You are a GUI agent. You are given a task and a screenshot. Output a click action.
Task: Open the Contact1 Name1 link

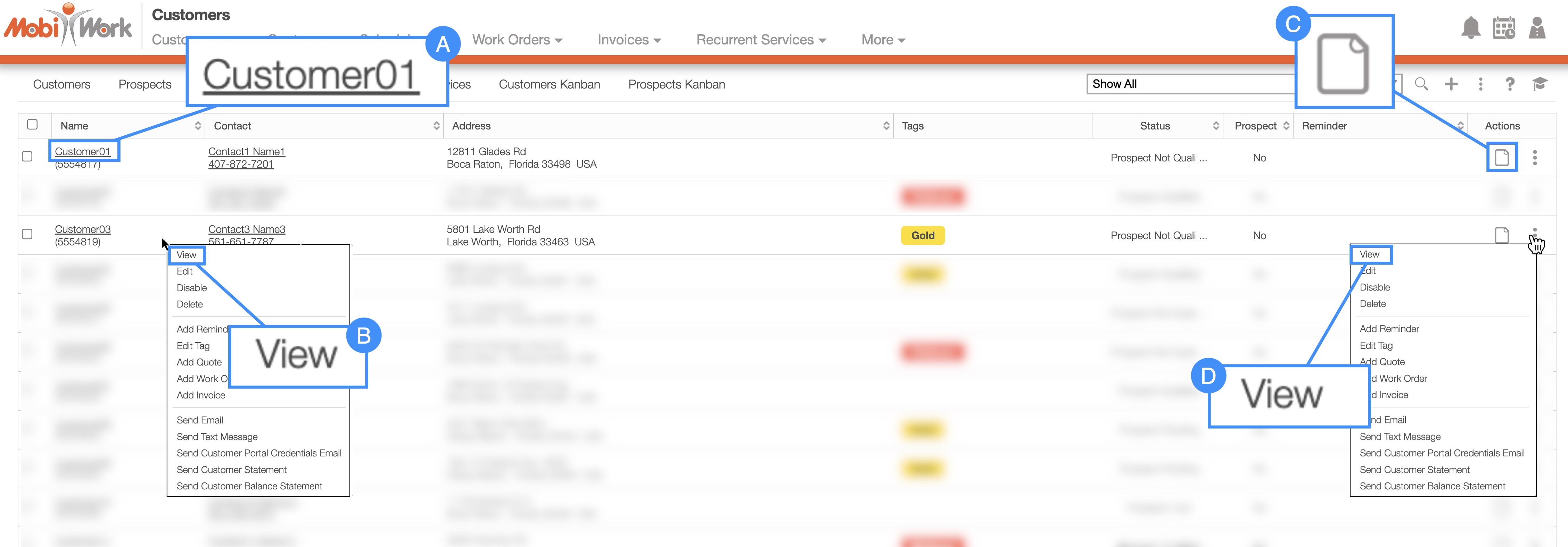[247, 152]
